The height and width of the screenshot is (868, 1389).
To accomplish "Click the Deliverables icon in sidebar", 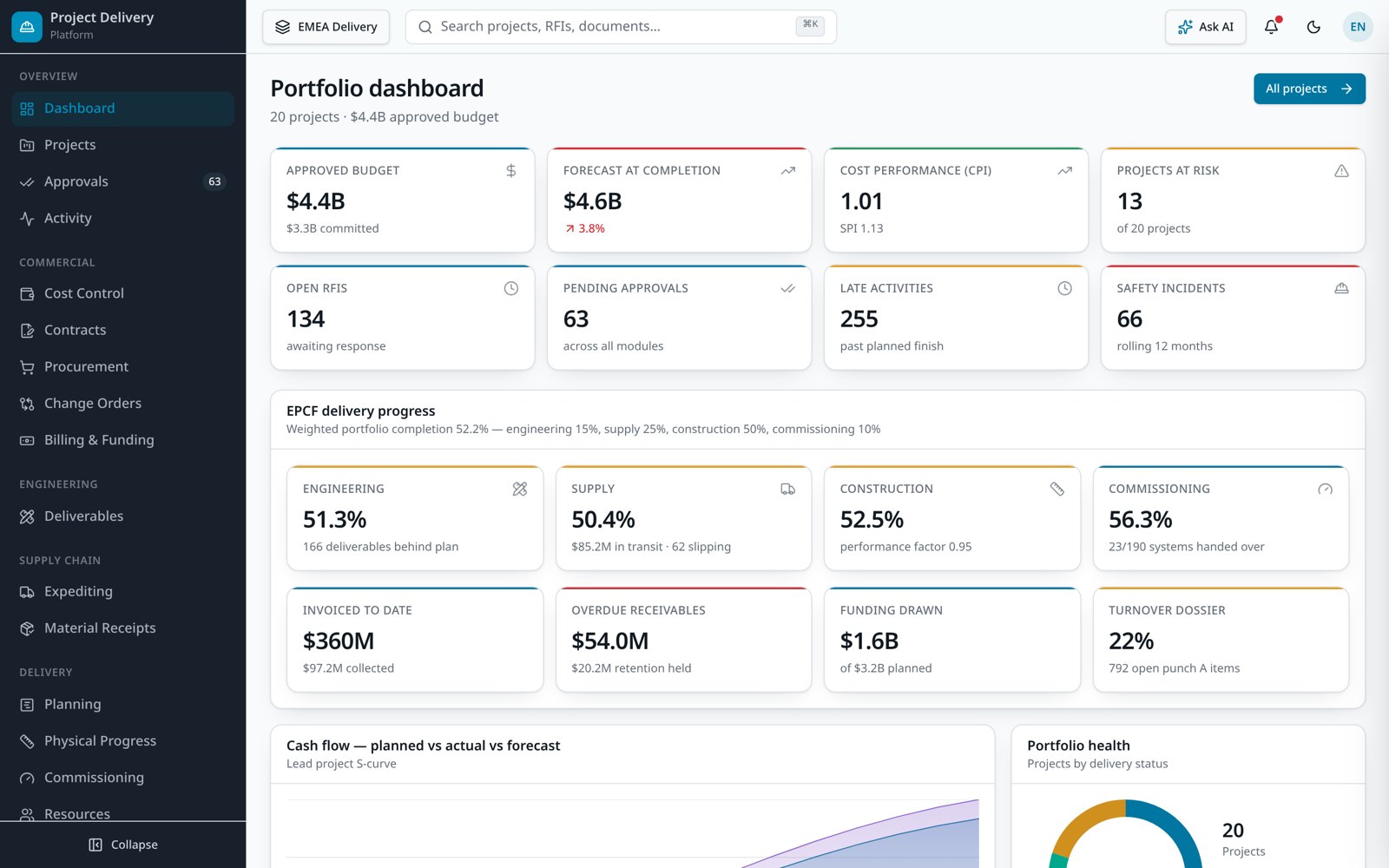I will pyautogui.click(x=27, y=516).
